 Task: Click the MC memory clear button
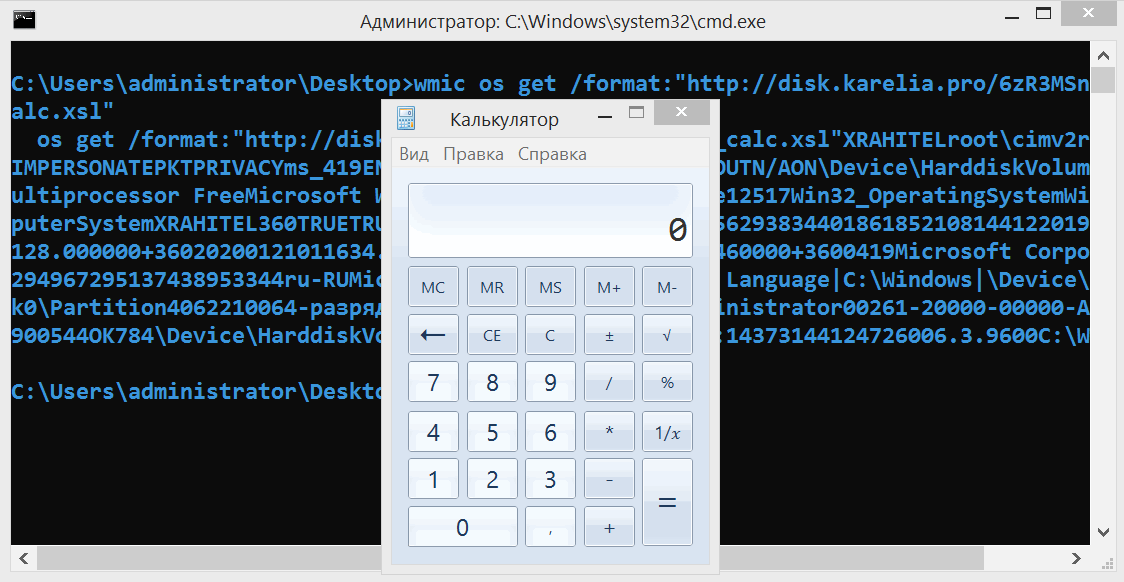433,287
